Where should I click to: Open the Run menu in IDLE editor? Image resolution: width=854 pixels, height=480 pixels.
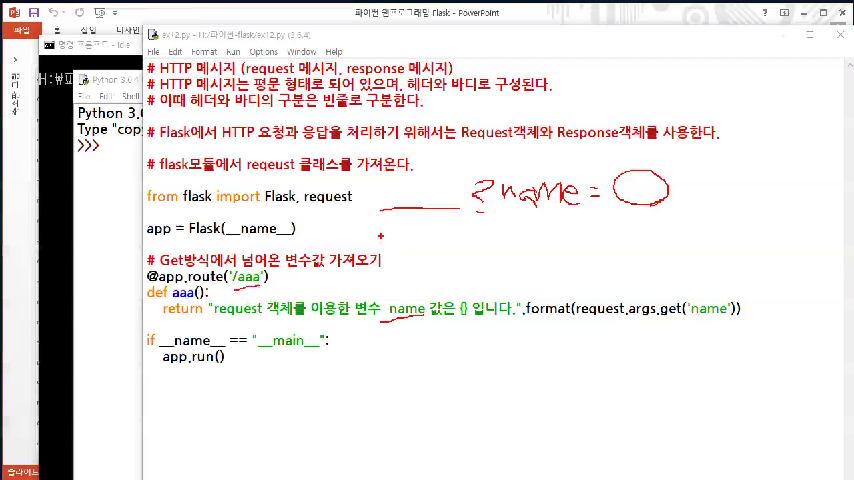233,52
